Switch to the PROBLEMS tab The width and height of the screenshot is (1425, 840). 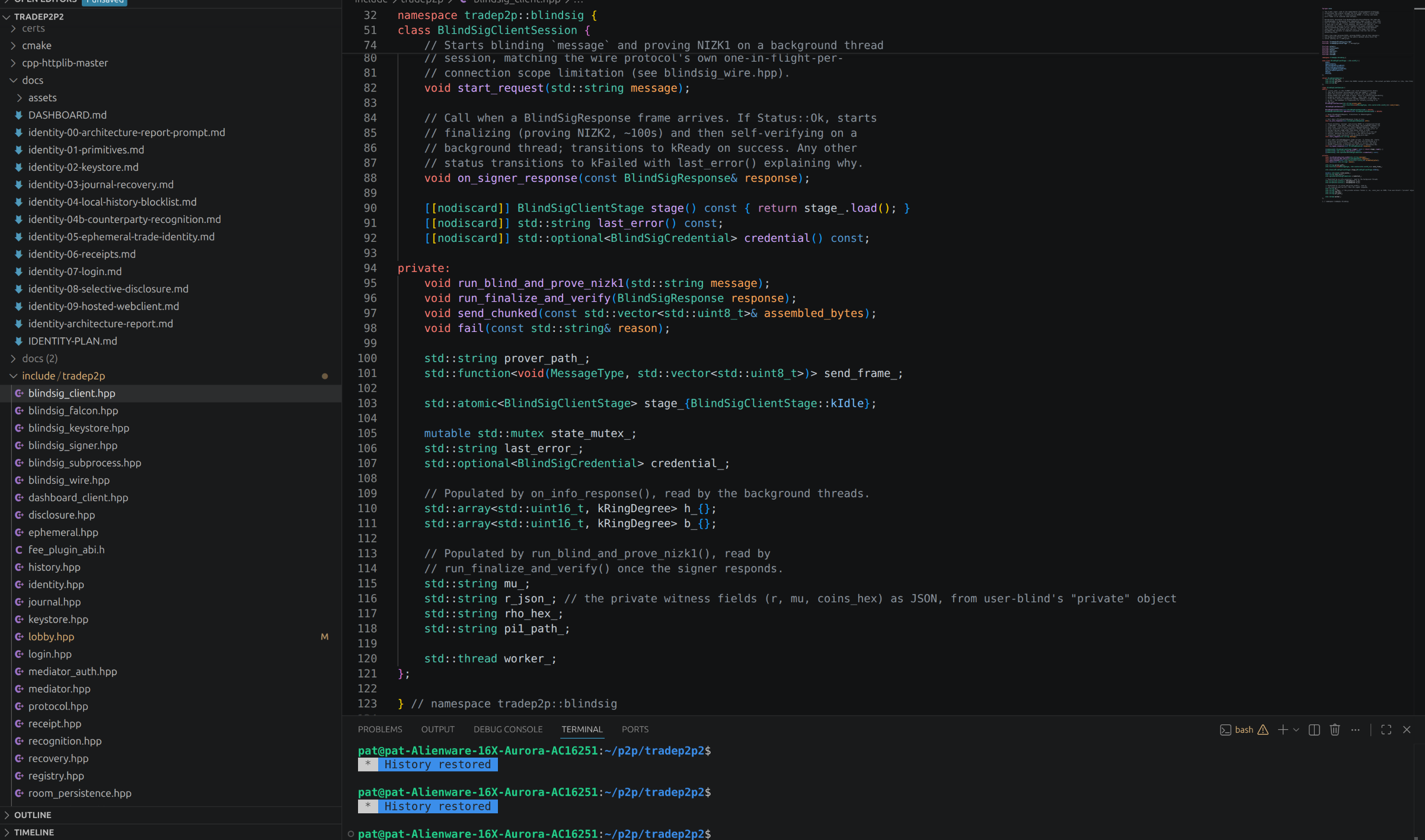(380, 729)
